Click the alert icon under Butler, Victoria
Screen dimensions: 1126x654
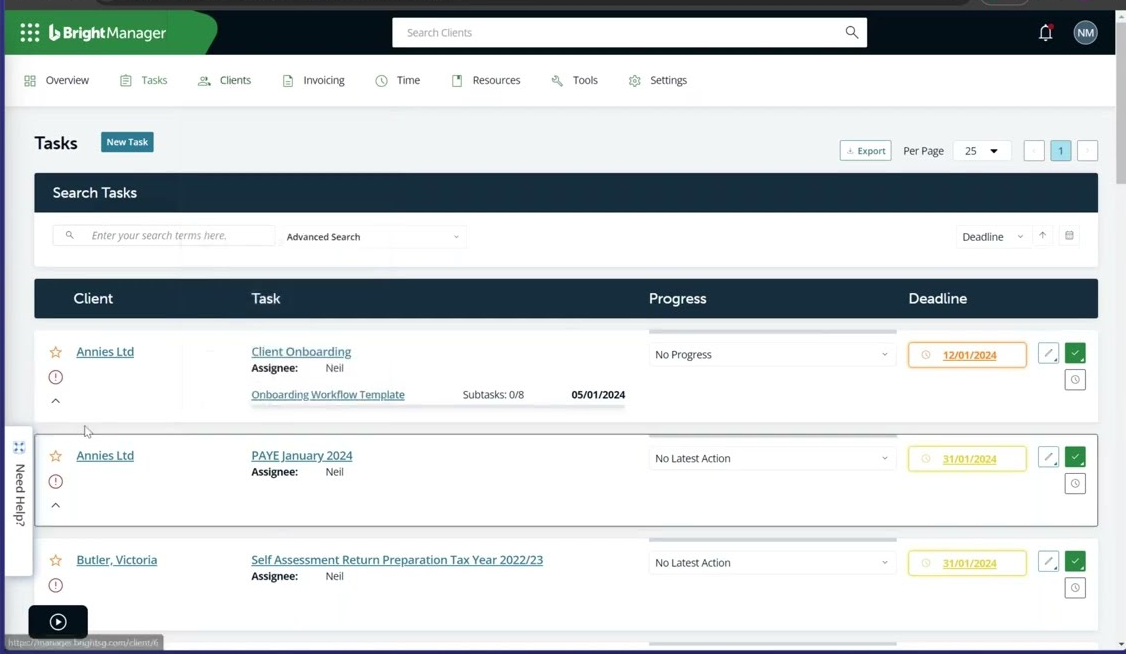[56, 586]
